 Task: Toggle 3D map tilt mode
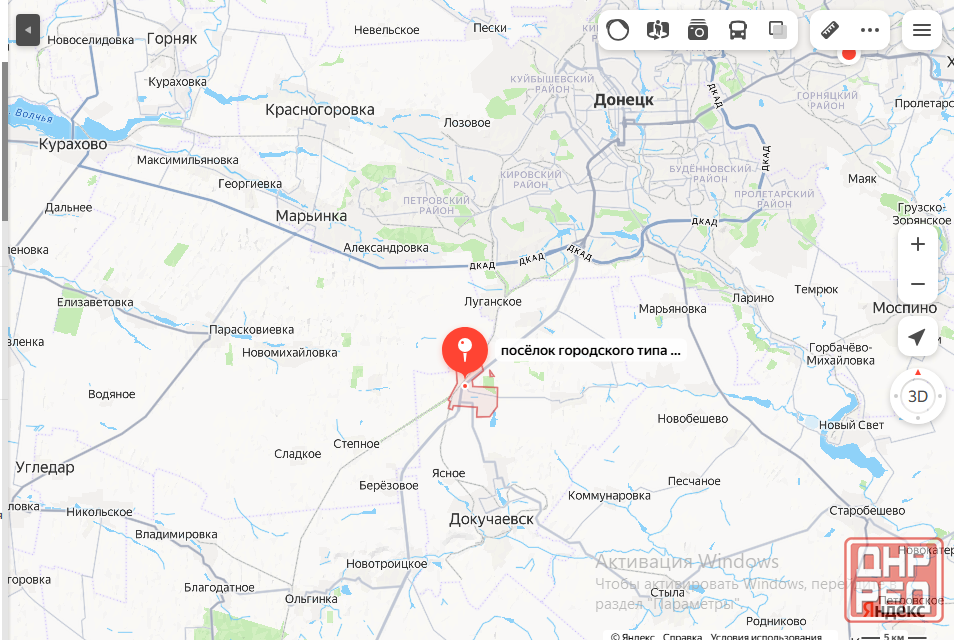[x=917, y=397]
